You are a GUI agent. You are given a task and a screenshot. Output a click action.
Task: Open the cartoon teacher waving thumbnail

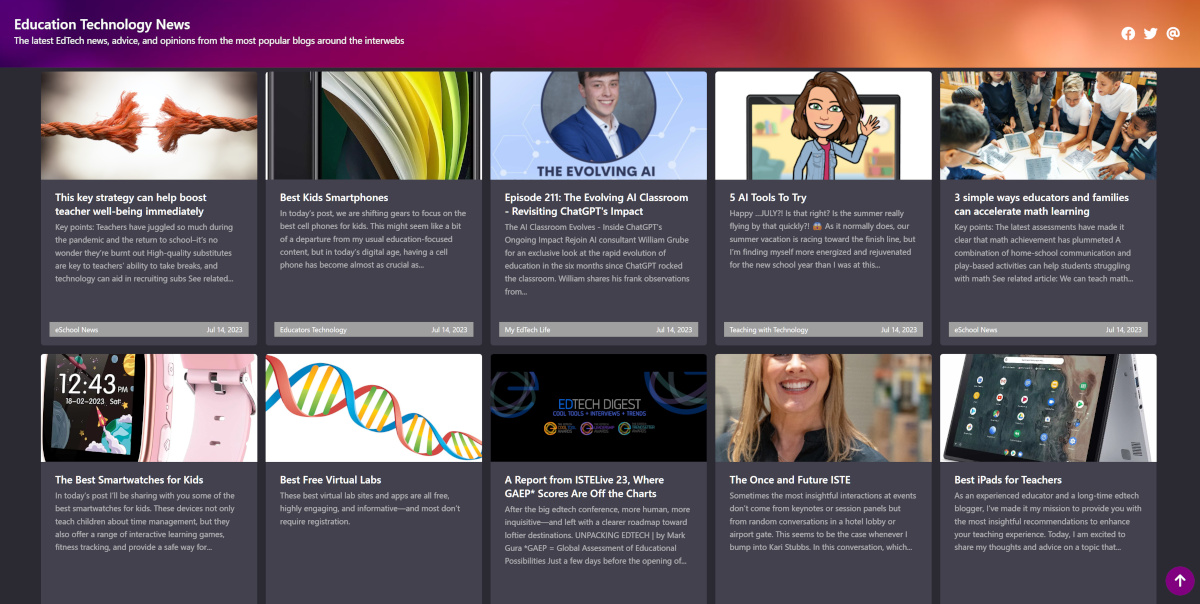[823, 125]
